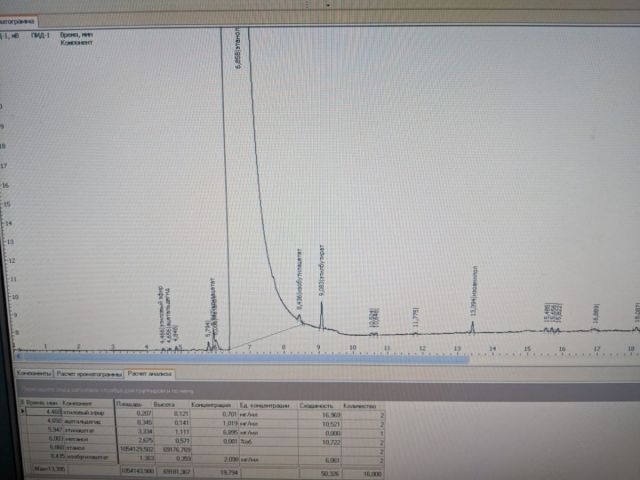The height and width of the screenshot is (480, 640).
Task: Switch to the Компоненты tab
Action: [32, 373]
